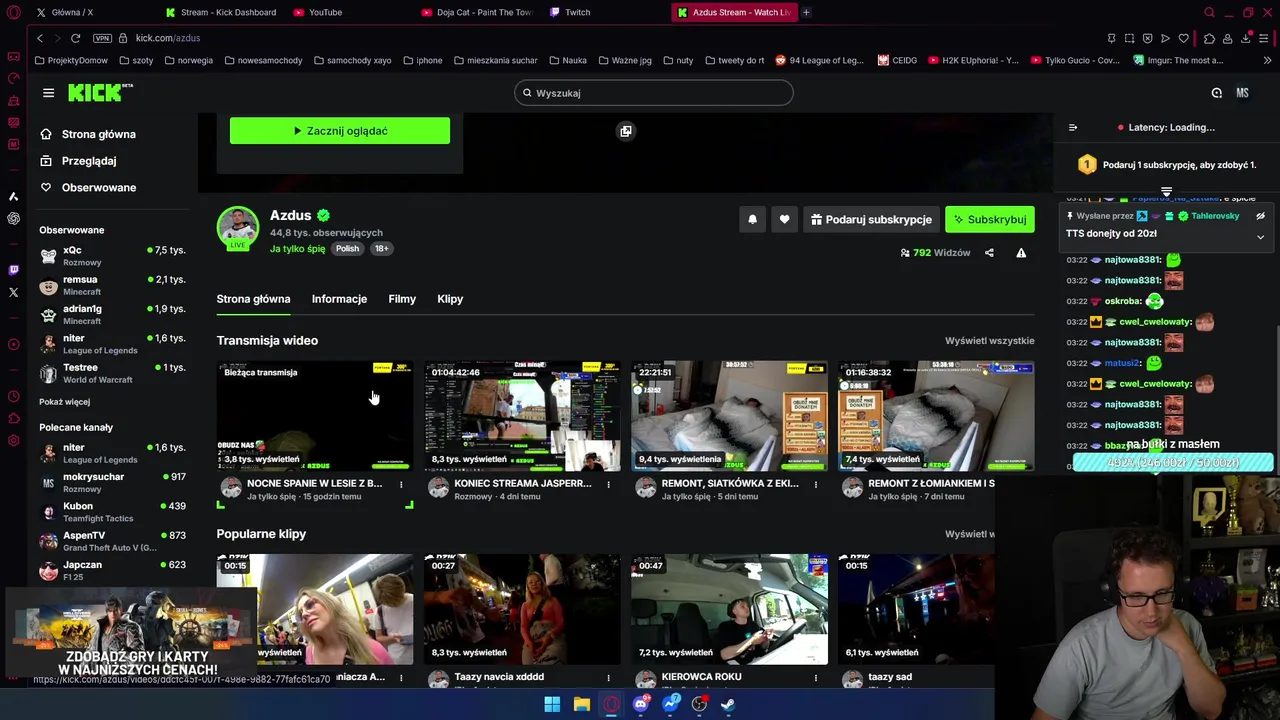Click the browser back arrow
Screen dimensions: 1280x720
[40, 38]
